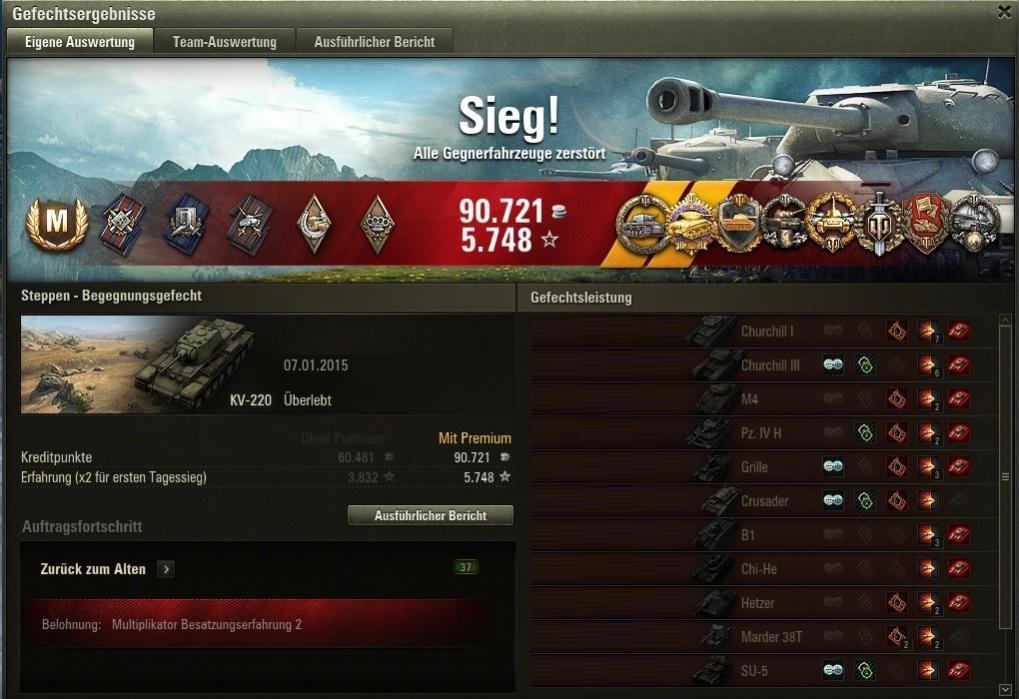Open the Ausführlicher Bericht tab

point(374,42)
